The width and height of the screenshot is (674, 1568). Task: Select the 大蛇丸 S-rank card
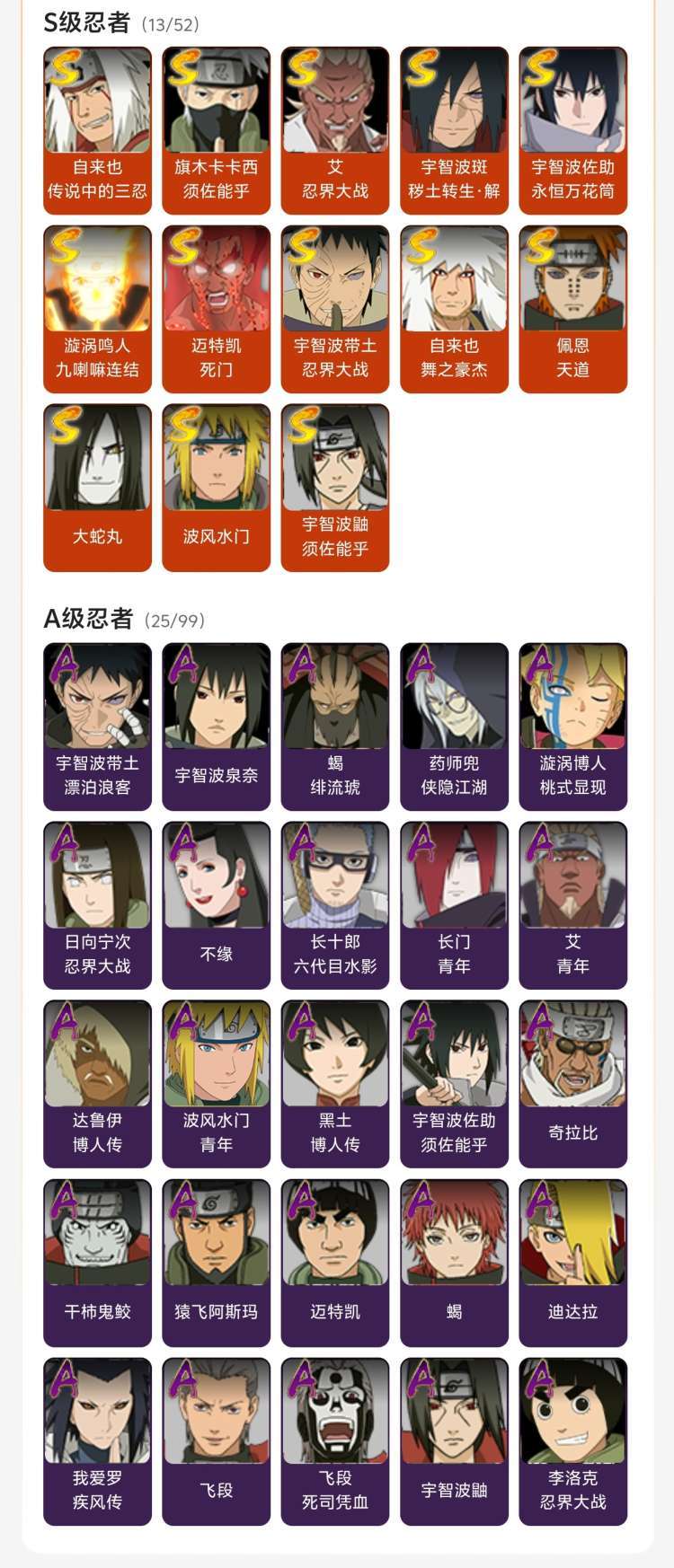(x=97, y=488)
